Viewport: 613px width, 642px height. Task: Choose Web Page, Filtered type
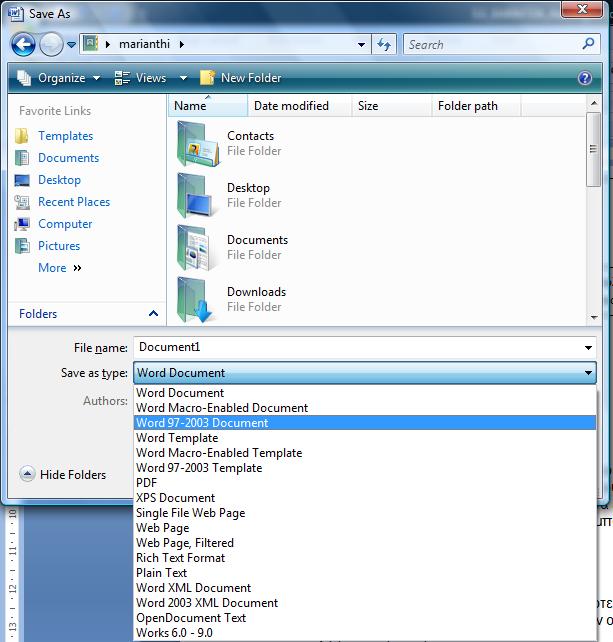tap(364, 543)
